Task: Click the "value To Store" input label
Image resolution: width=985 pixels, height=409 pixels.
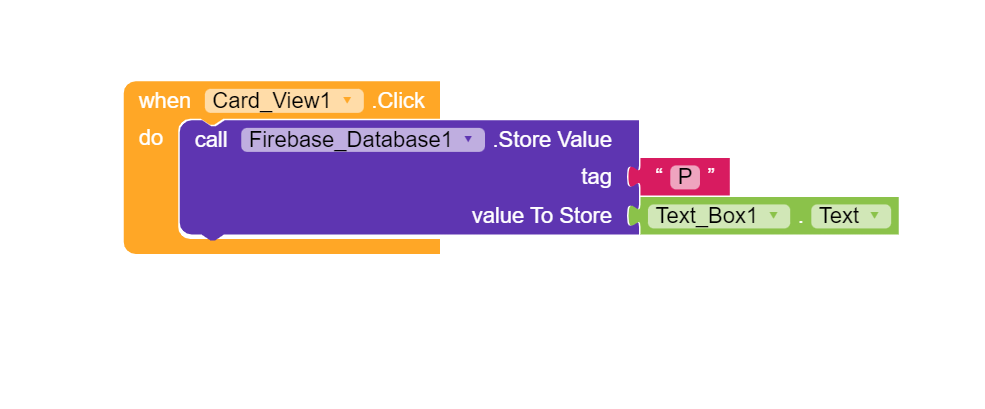Action: [541, 216]
